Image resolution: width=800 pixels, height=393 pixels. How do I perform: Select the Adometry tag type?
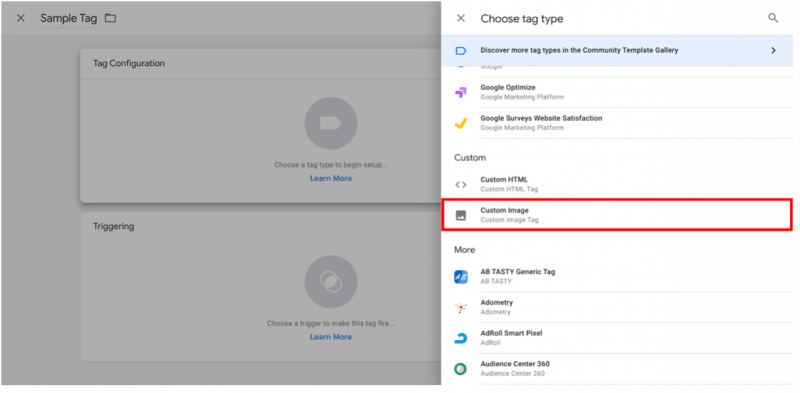click(617, 307)
